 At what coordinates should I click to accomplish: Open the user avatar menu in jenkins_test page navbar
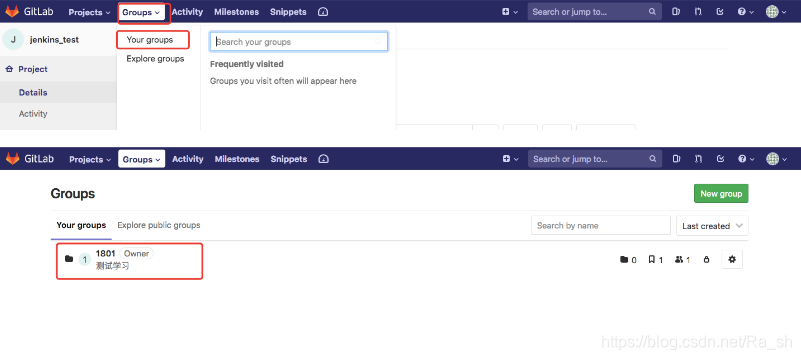[x=775, y=12]
